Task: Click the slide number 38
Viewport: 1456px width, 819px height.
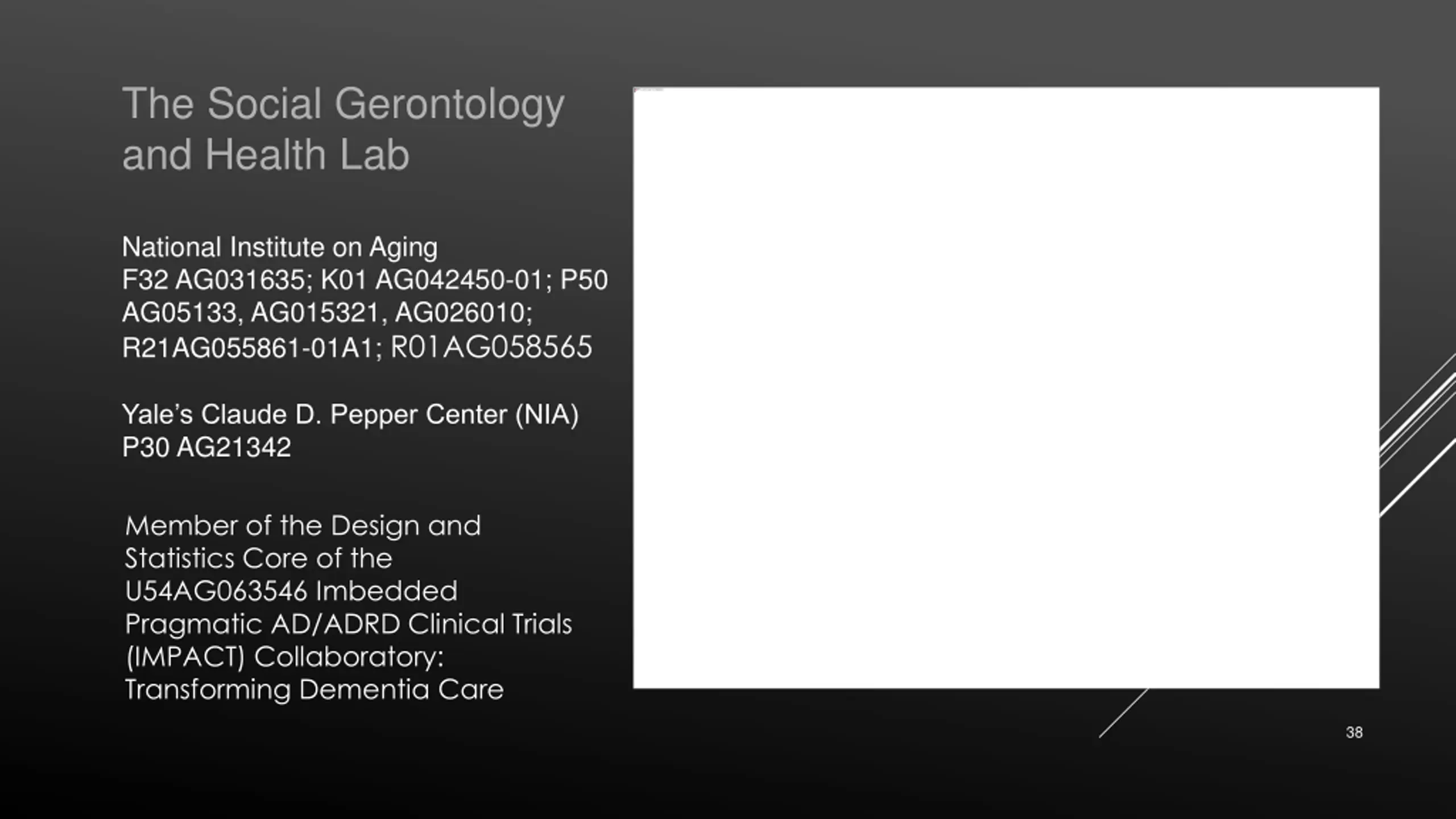Action: point(1354,733)
